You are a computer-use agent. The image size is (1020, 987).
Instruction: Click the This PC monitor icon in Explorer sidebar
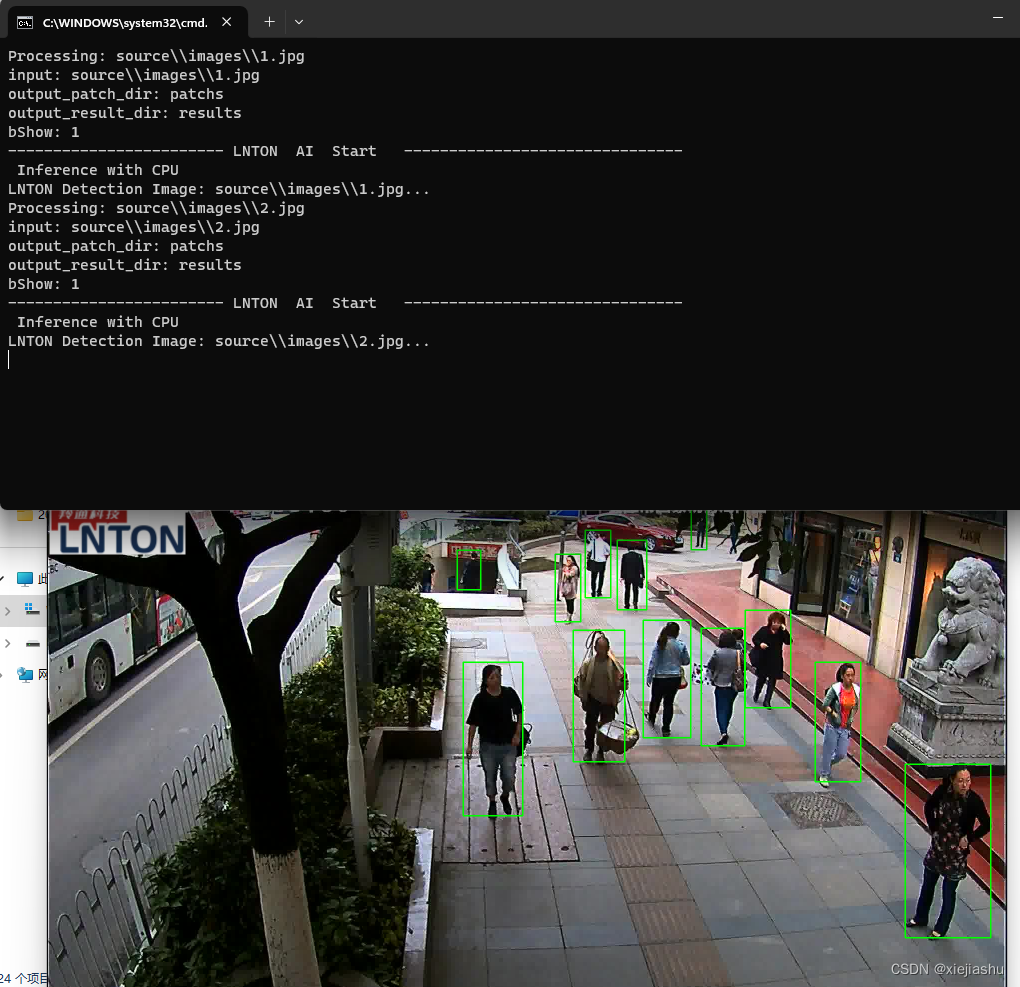[25, 578]
